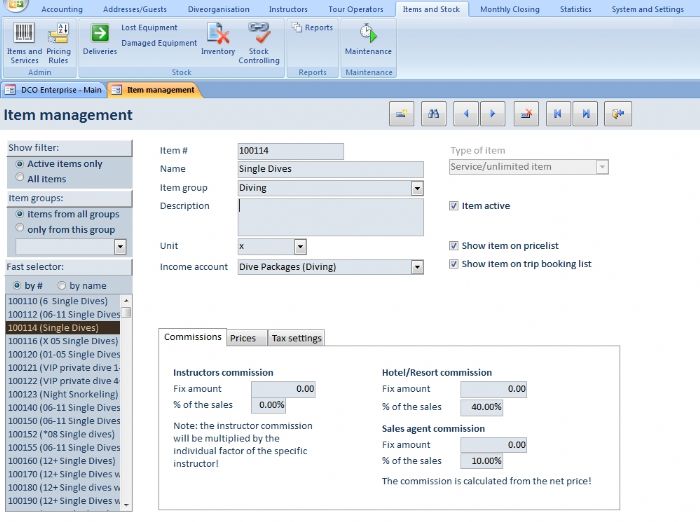This screenshot has height=522, width=700.
Task: Click the binoculars search icon
Action: coord(434,114)
